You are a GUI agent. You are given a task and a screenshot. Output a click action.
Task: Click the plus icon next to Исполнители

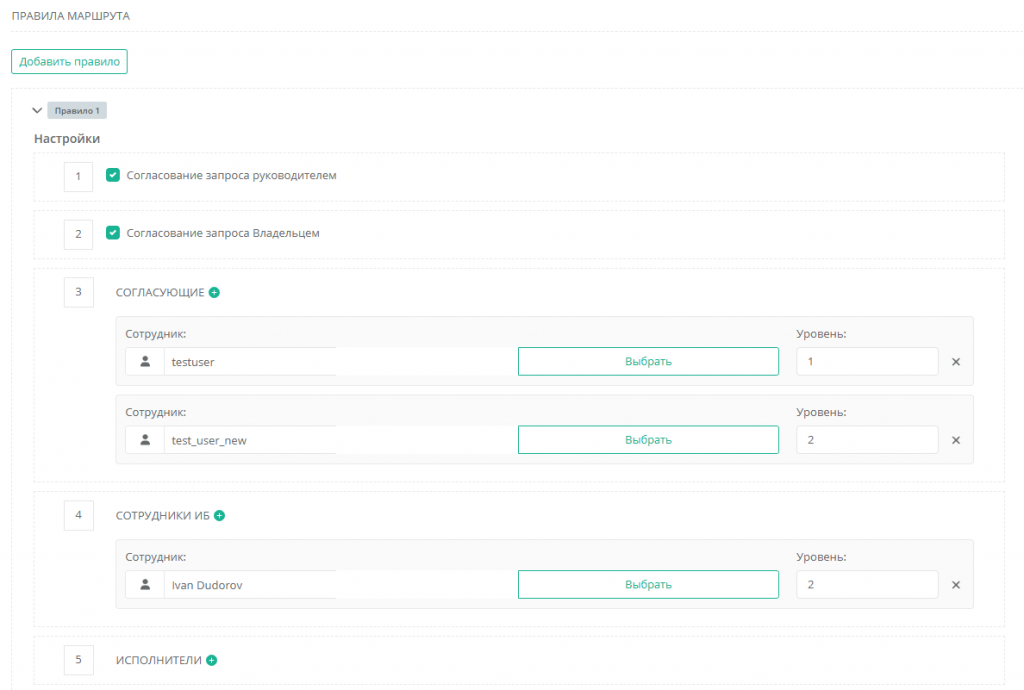tap(211, 660)
